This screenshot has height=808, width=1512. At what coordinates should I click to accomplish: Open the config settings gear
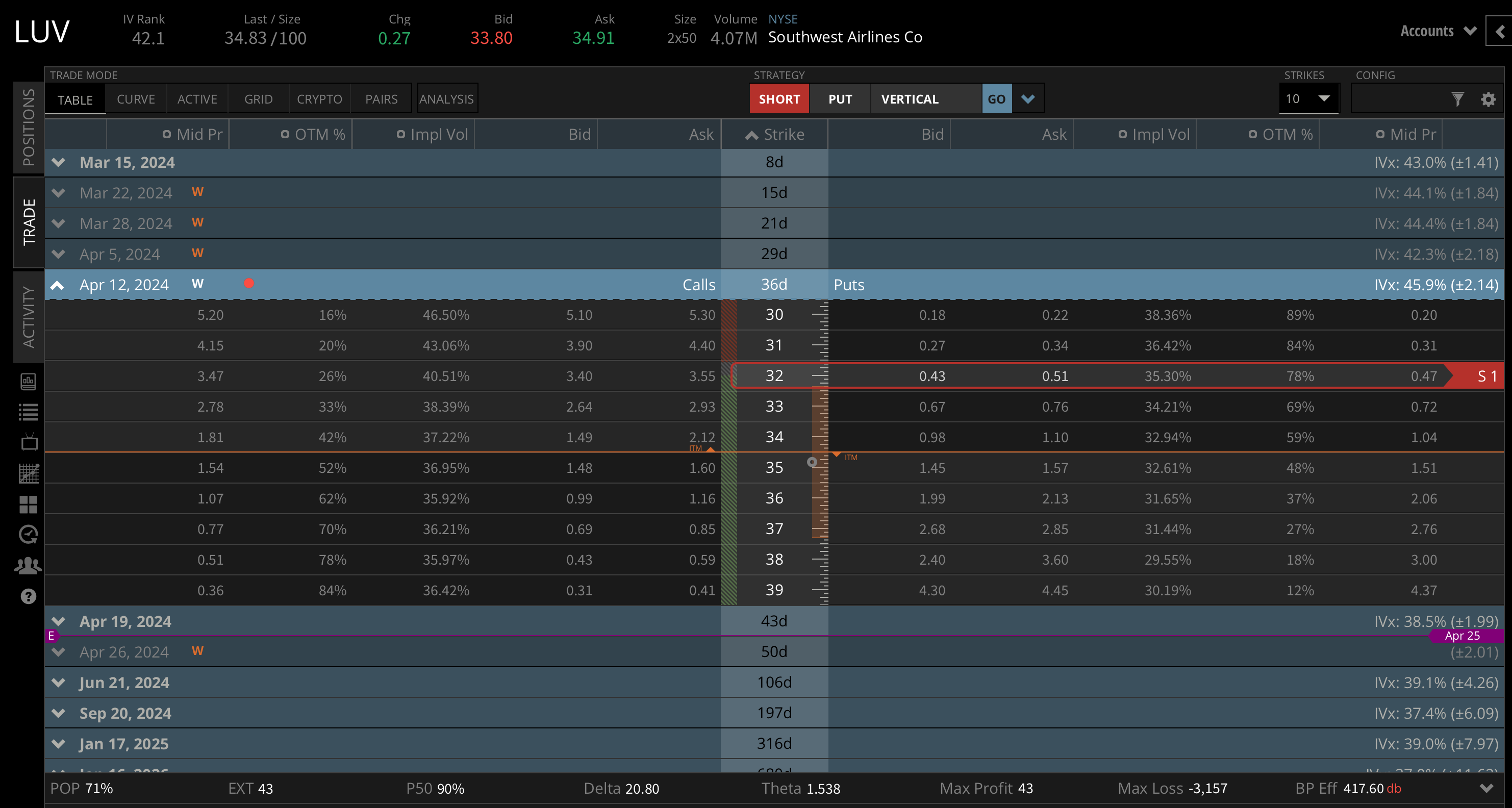[x=1488, y=99]
